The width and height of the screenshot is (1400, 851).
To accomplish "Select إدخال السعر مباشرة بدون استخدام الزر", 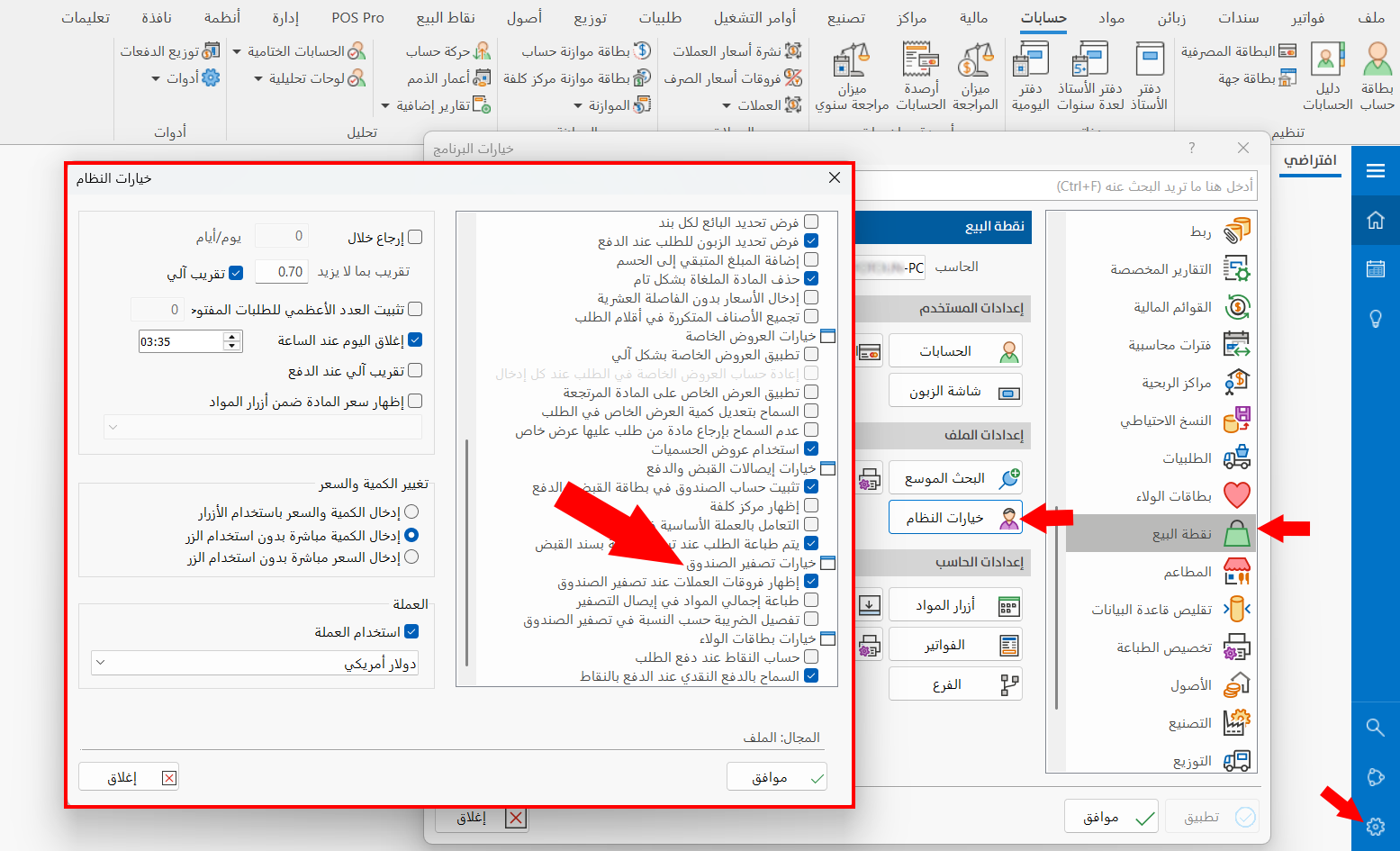I will 411,557.
